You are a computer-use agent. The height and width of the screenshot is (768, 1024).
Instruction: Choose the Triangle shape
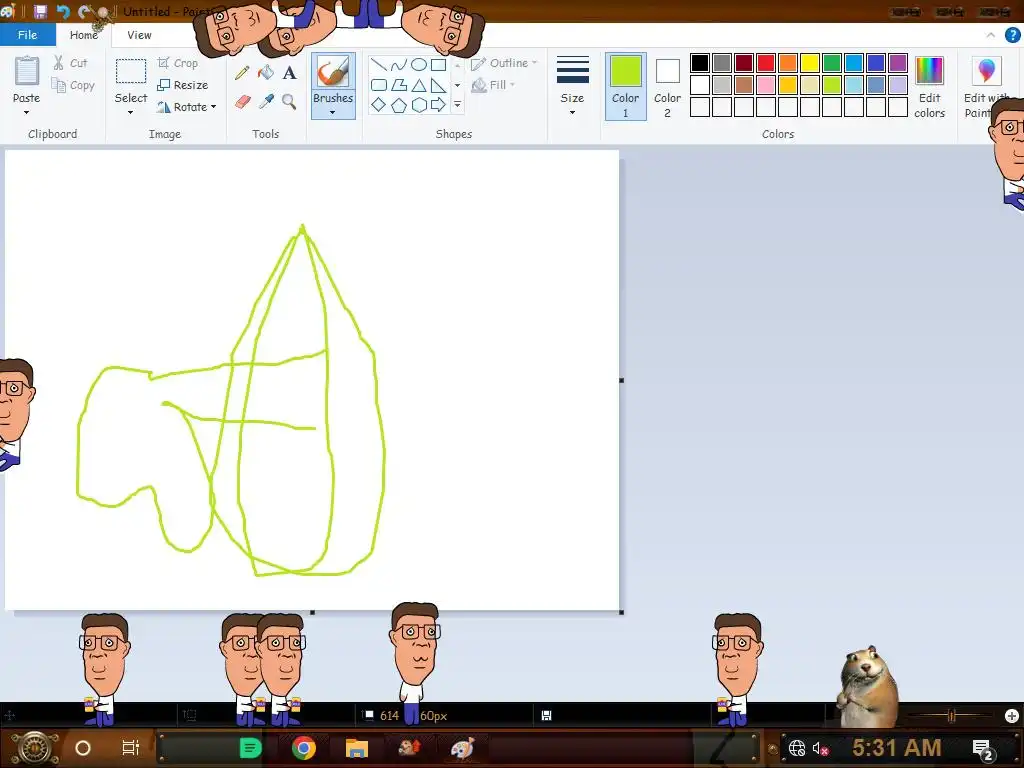click(x=419, y=85)
